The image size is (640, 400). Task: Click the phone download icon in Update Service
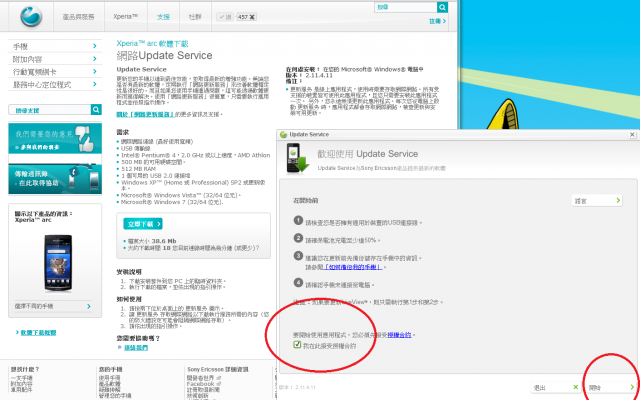pyautogui.click(x=297, y=158)
